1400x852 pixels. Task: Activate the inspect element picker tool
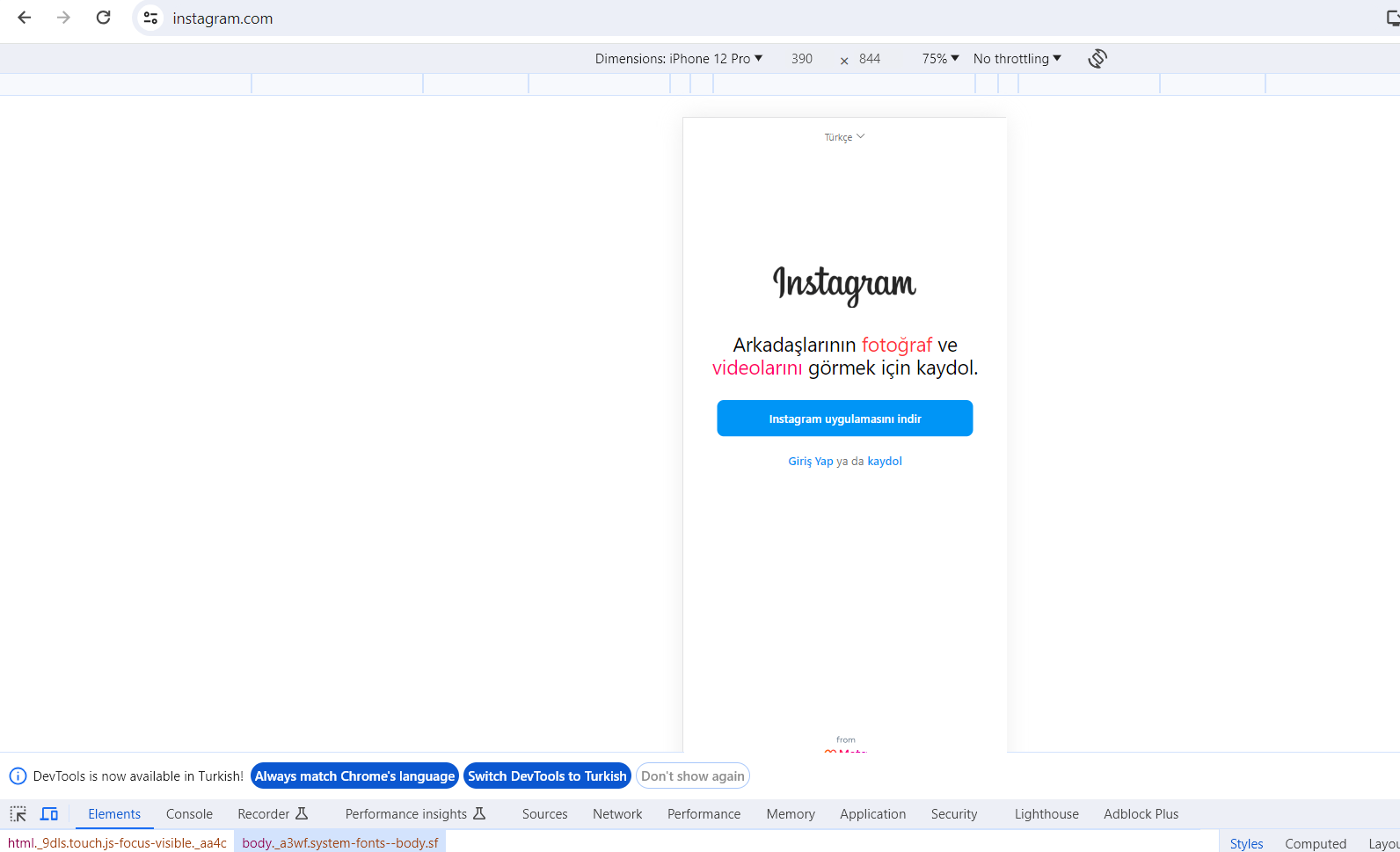(18, 814)
